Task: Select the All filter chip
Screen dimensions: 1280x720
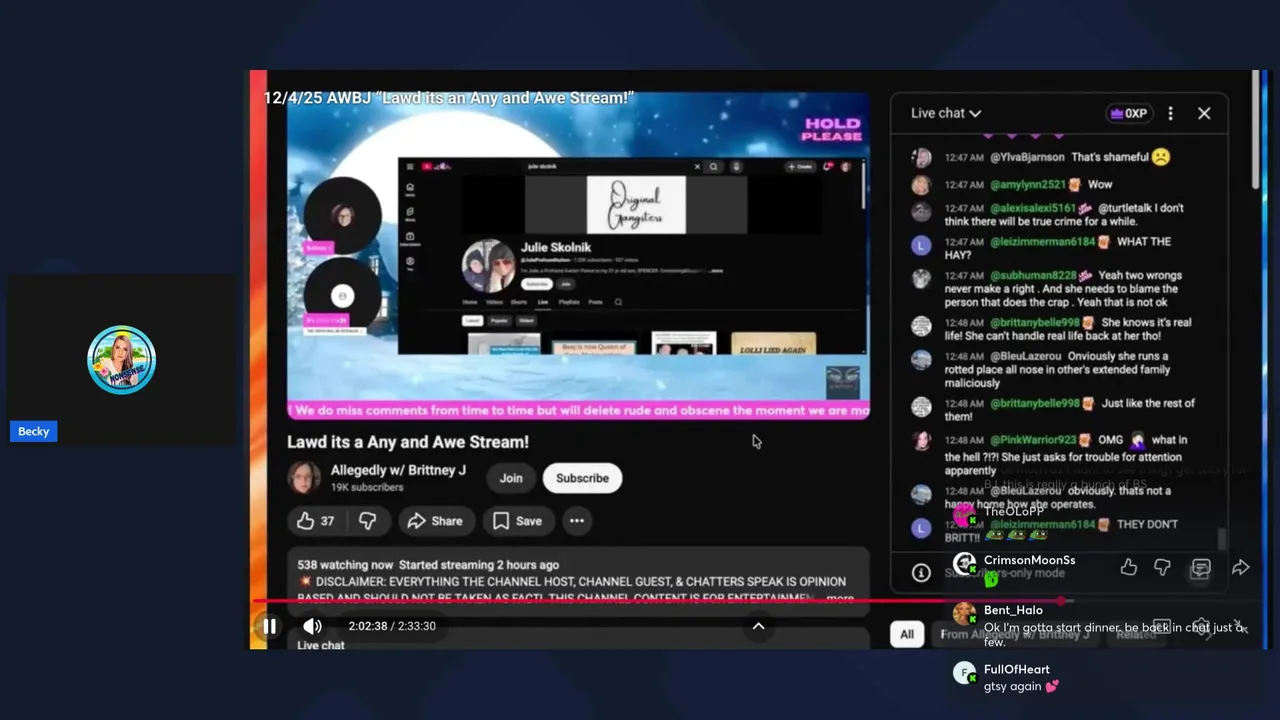Action: tap(907, 634)
